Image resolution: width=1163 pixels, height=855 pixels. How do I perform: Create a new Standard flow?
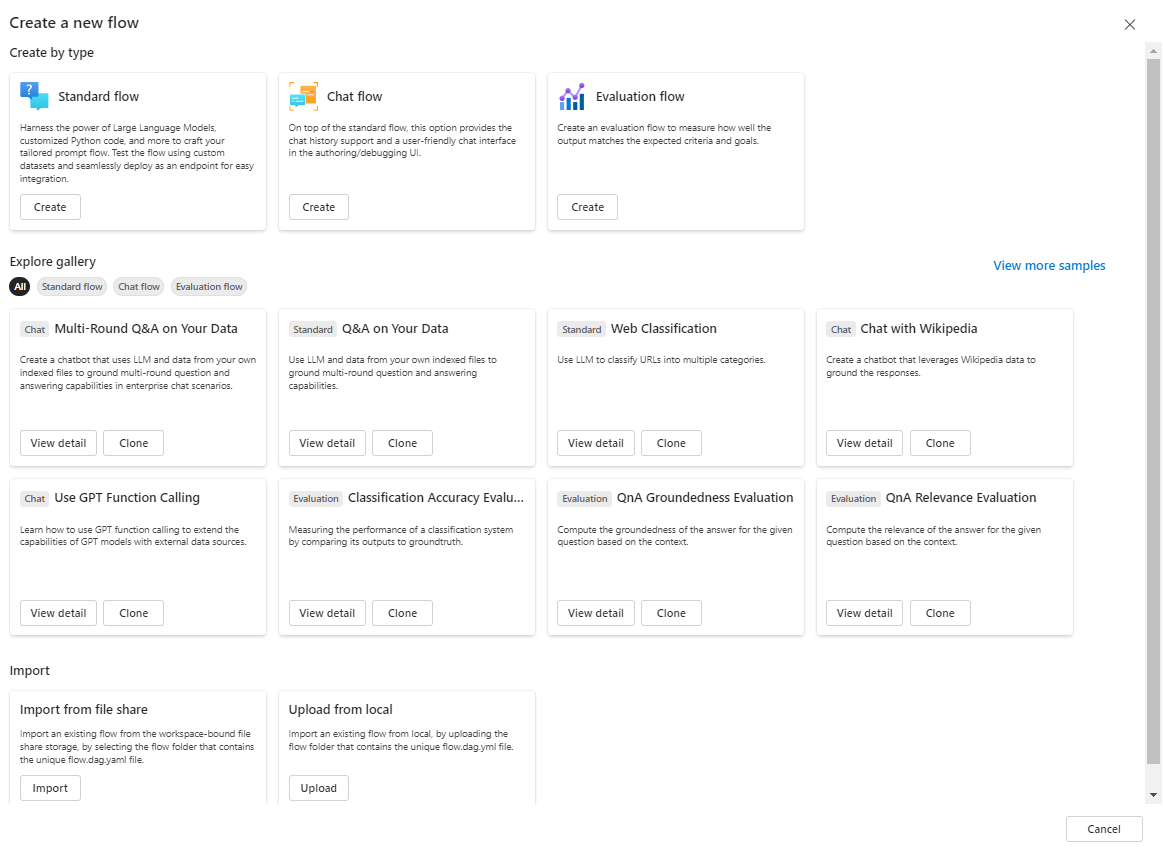[x=50, y=207]
